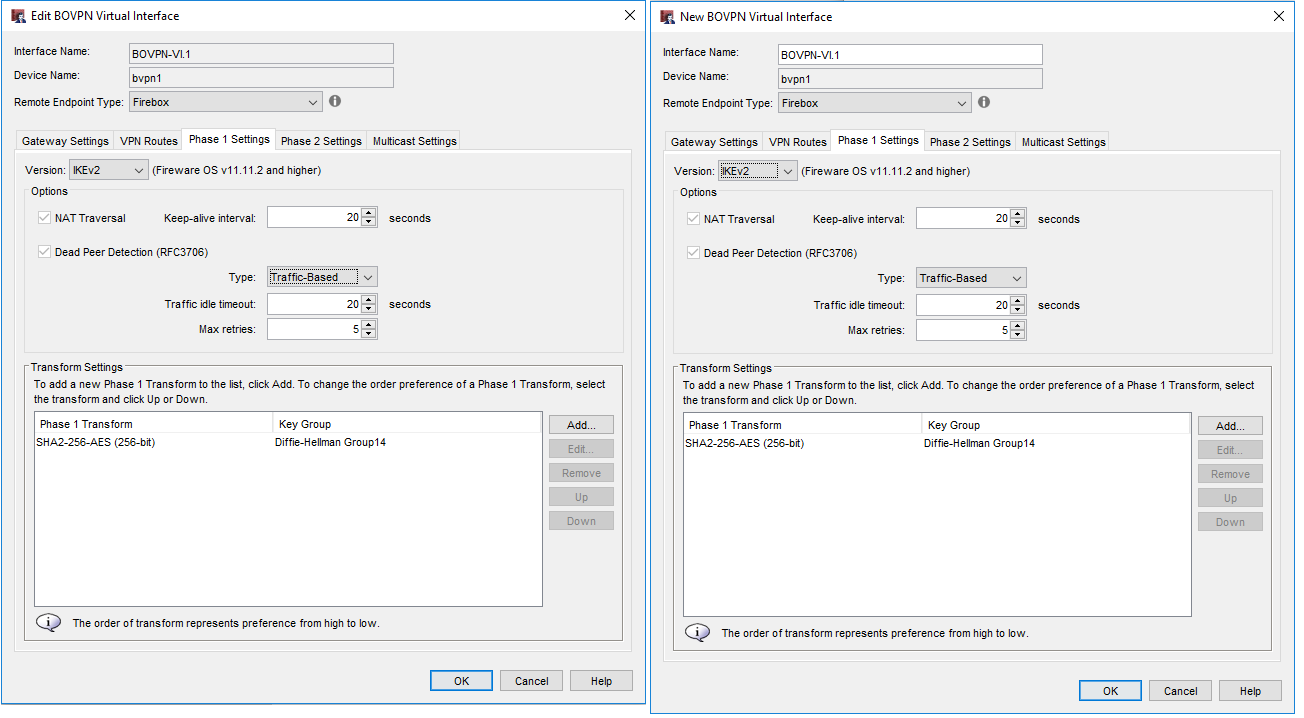This screenshot has width=1304, height=718.
Task: Click info icon beside Remote Endpoint Type in Edit dialog
Action: point(335,101)
